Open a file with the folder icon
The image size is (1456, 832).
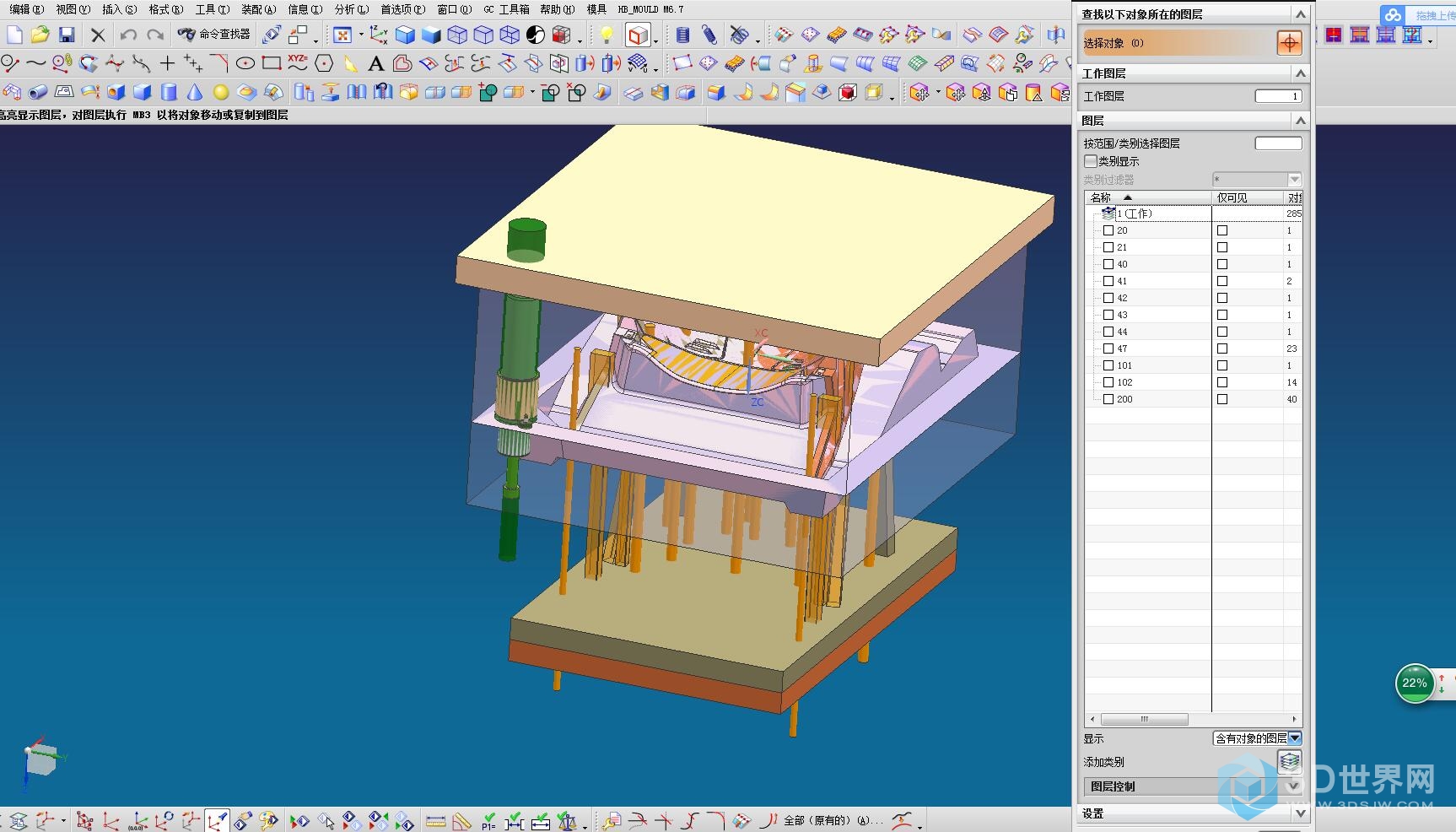pyautogui.click(x=40, y=35)
